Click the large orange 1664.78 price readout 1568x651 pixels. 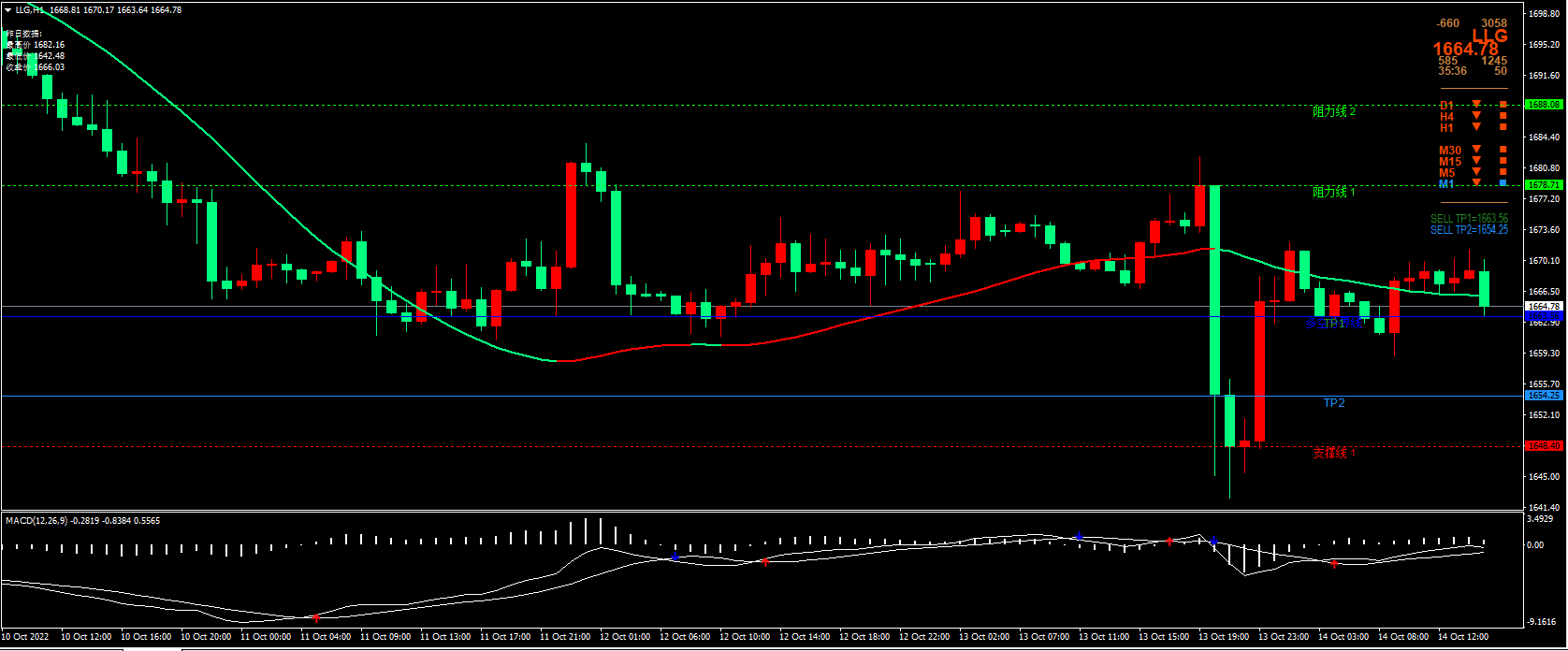pyautogui.click(x=1465, y=50)
